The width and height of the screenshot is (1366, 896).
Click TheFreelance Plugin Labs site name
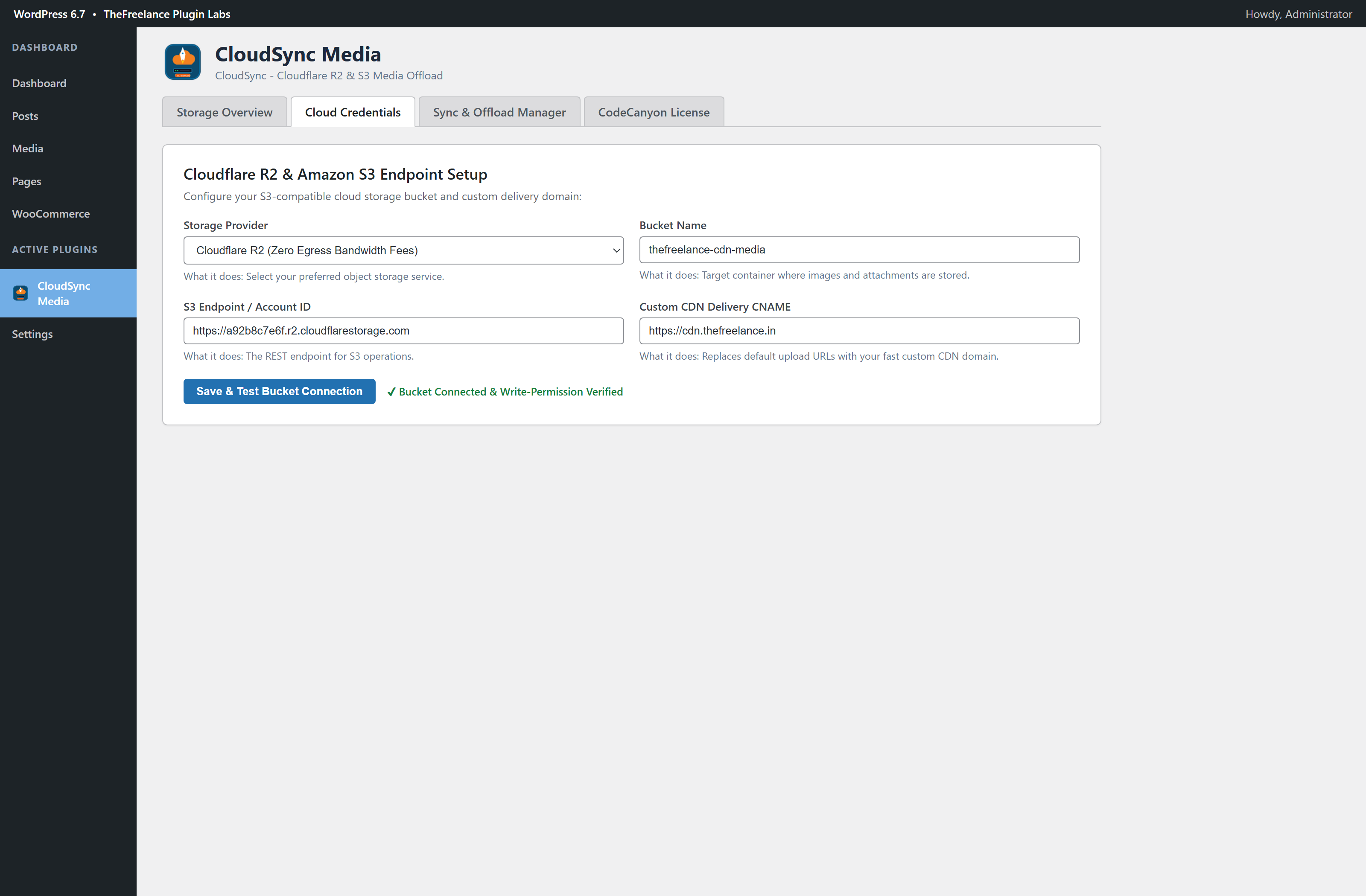pos(166,14)
